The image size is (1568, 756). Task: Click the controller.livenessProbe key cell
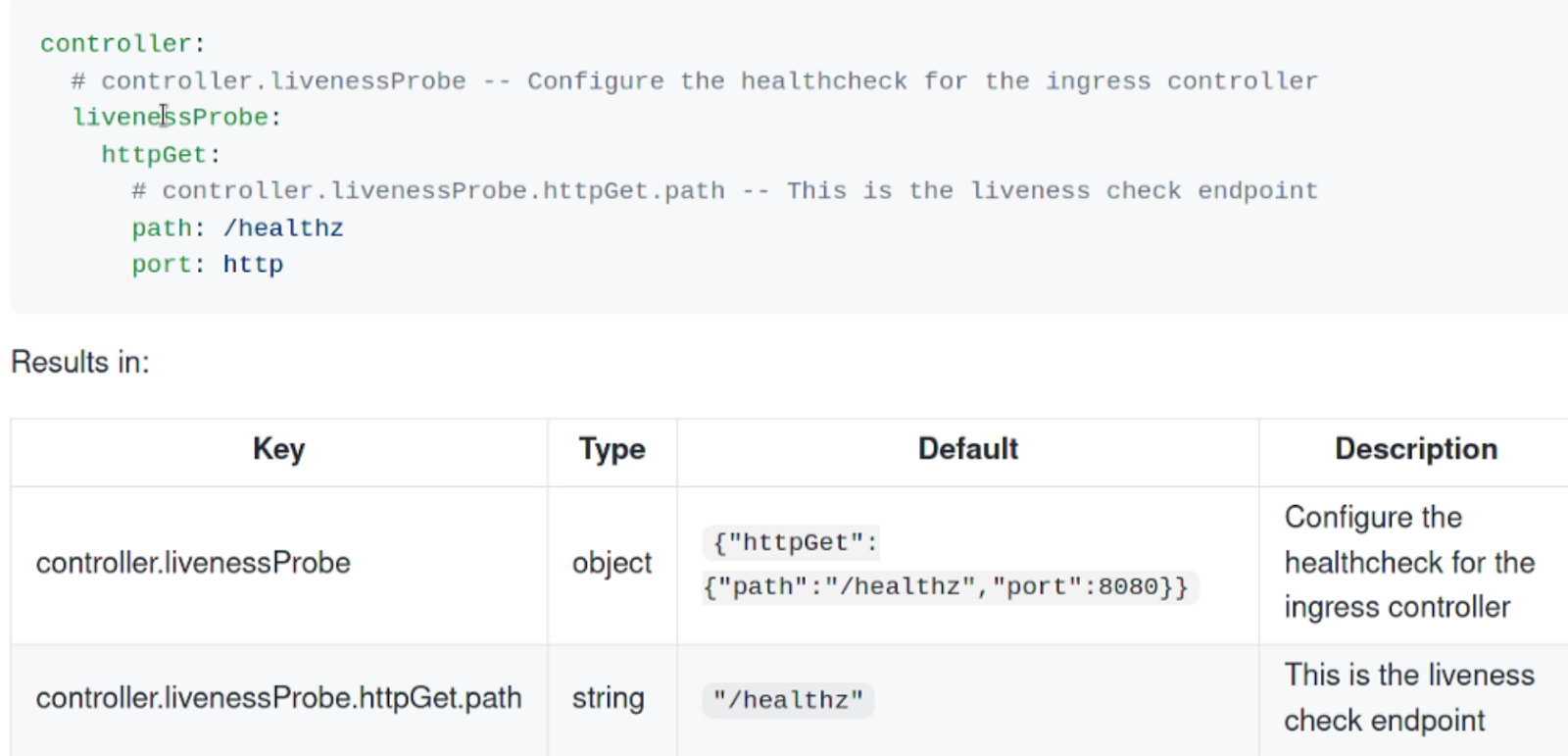coord(193,563)
